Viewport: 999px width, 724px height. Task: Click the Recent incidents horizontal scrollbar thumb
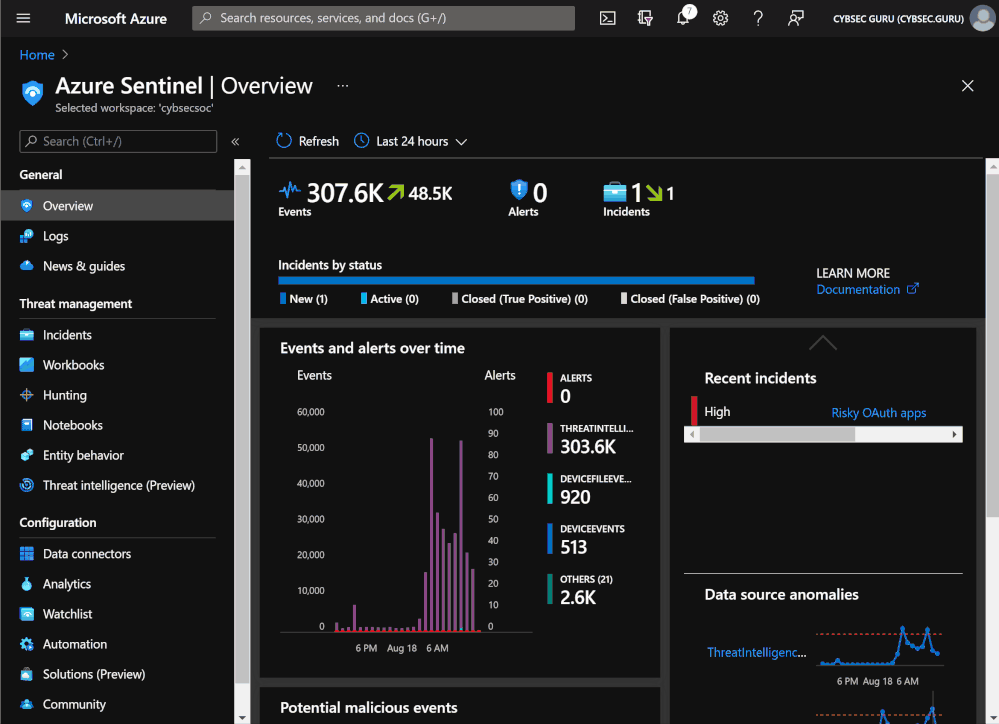tap(777, 435)
